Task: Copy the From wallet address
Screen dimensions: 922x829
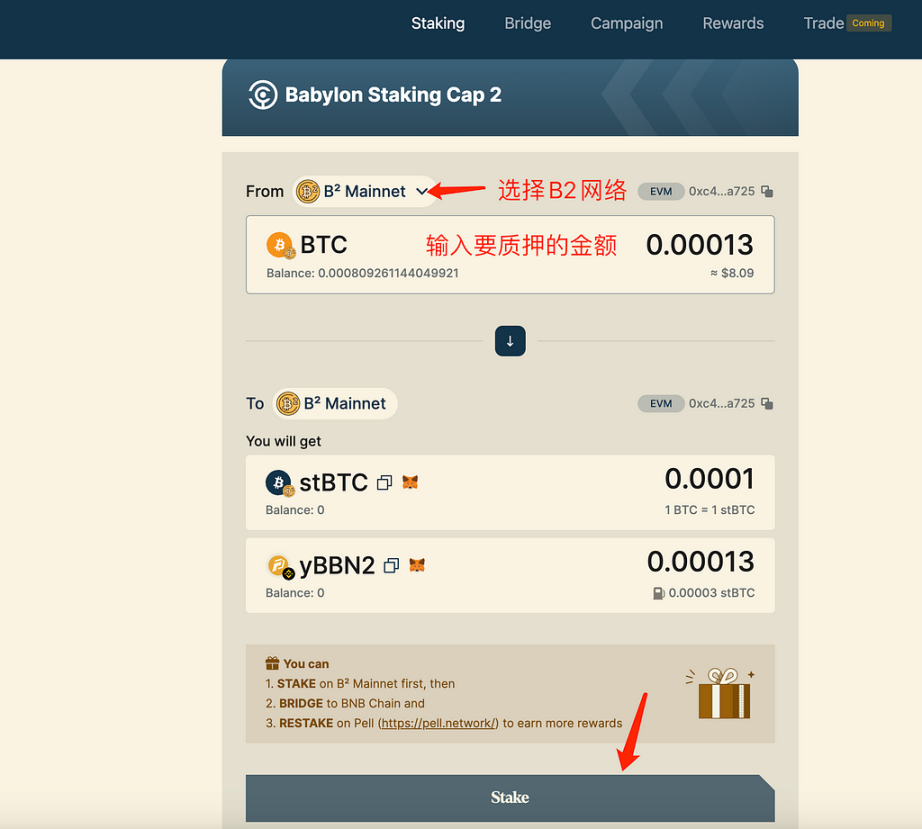Action: point(767,191)
